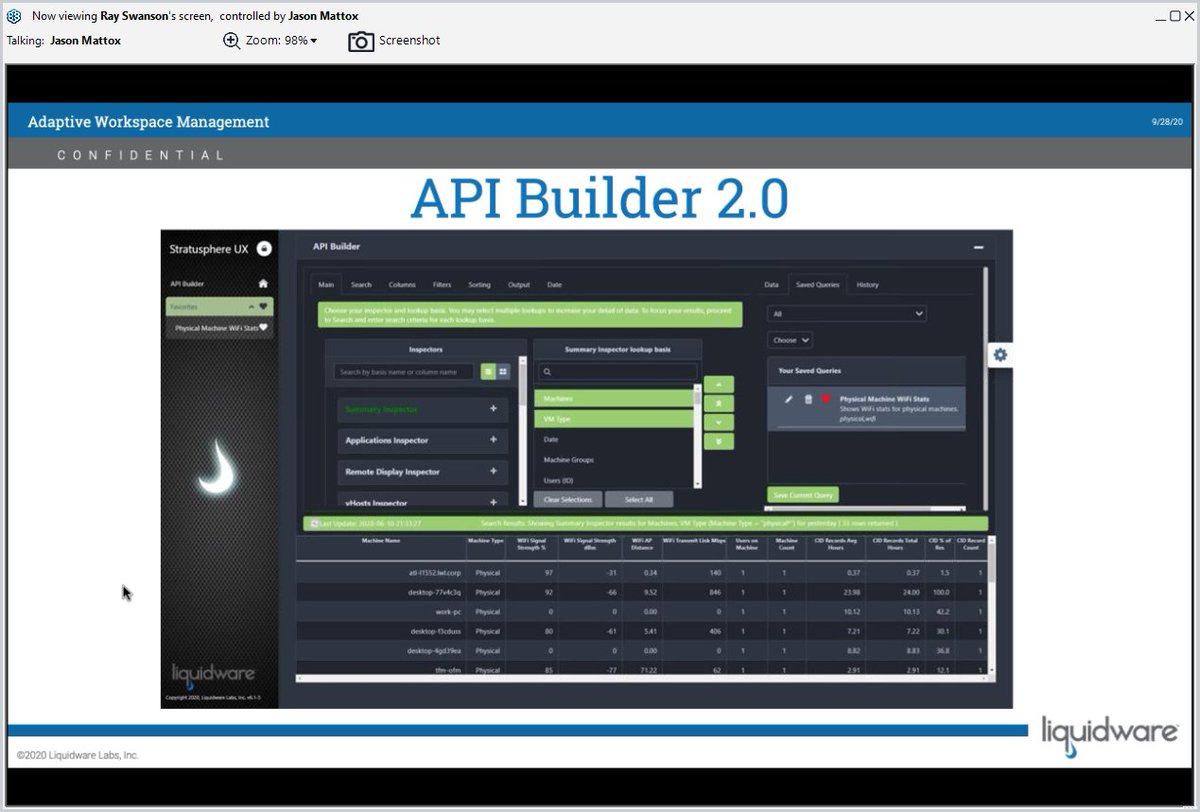Select VM Type lookup basis
The image size is (1200, 812).
coord(613,419)
